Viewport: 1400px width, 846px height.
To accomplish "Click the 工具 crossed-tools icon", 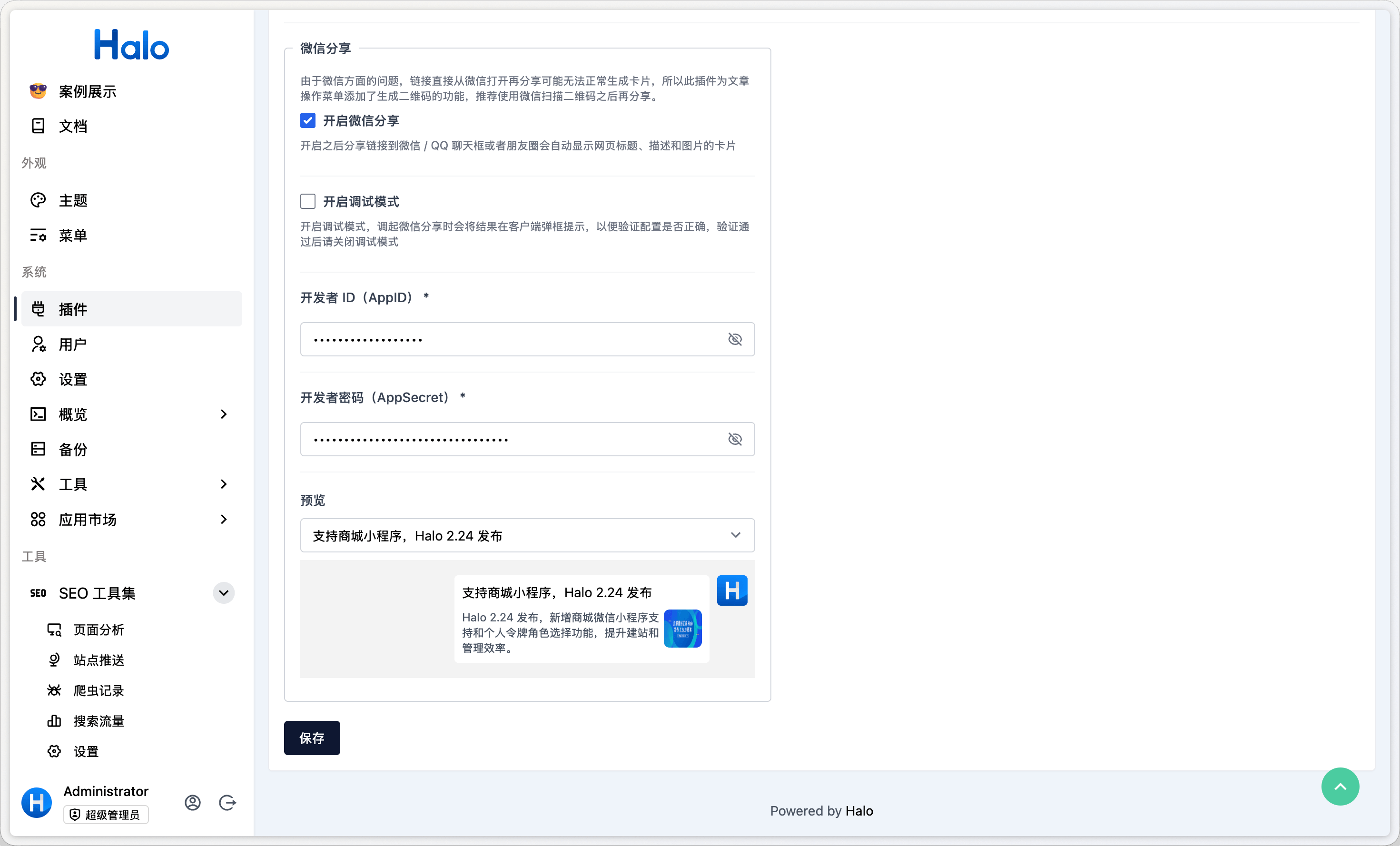I will [x=38, y=484].
